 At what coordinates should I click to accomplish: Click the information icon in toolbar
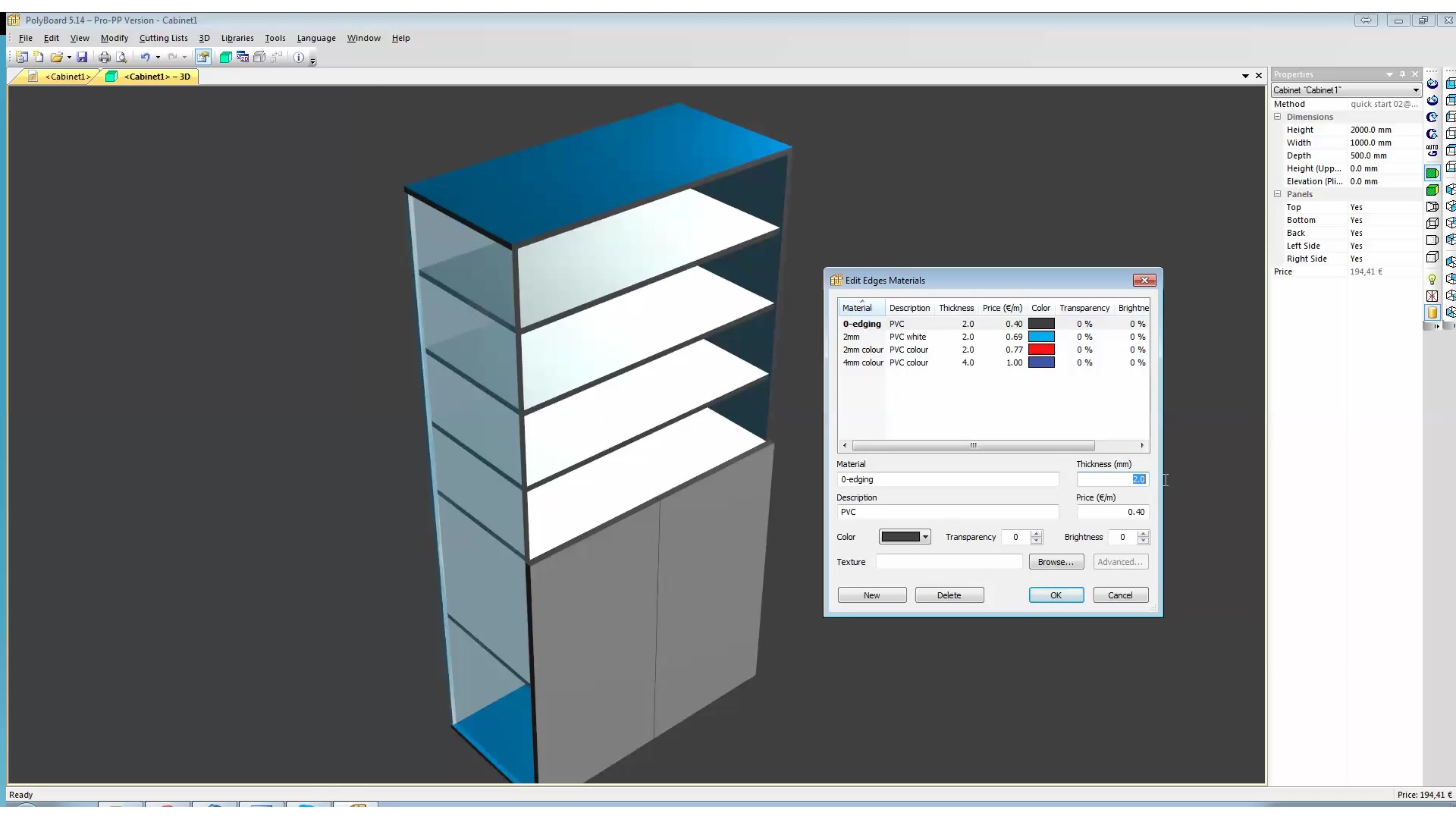[x=299, y=57]
